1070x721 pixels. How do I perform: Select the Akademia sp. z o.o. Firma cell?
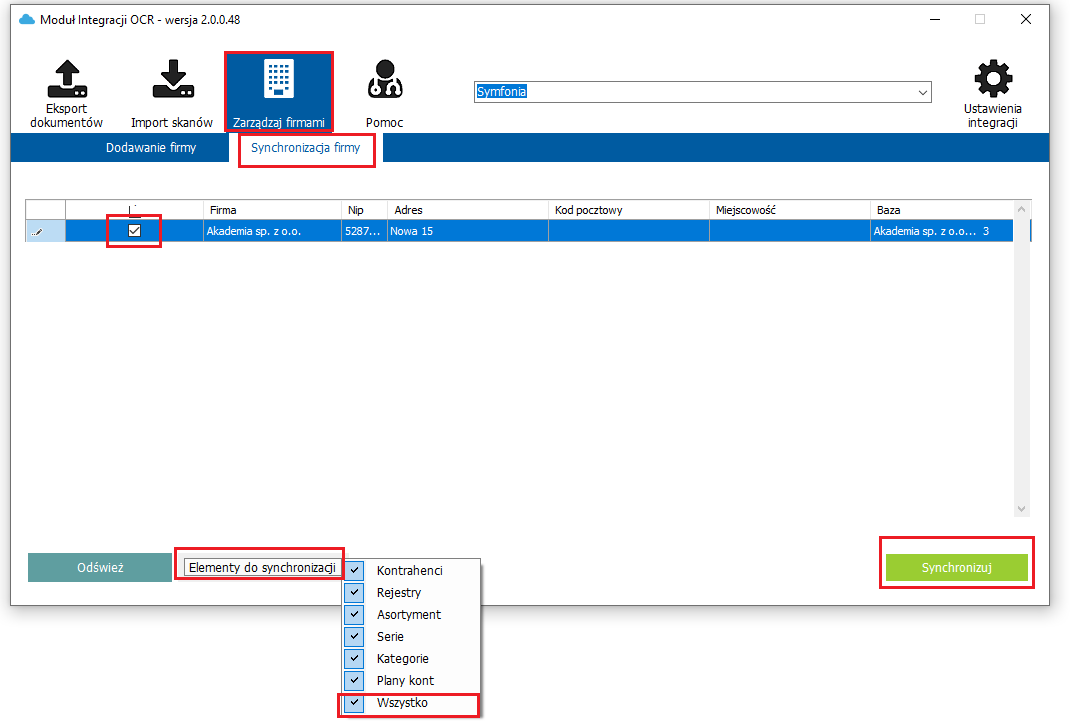(x=272, y=231)
